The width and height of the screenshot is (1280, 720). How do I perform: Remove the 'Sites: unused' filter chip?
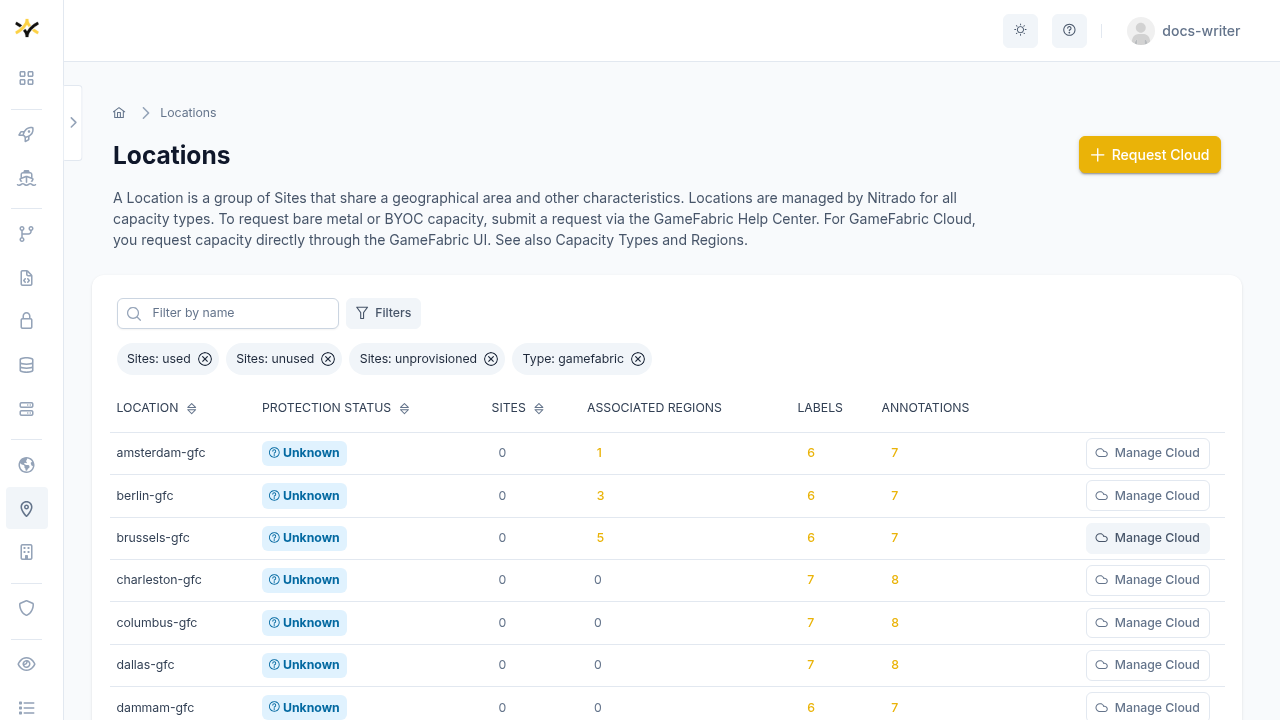coord(328,359)
